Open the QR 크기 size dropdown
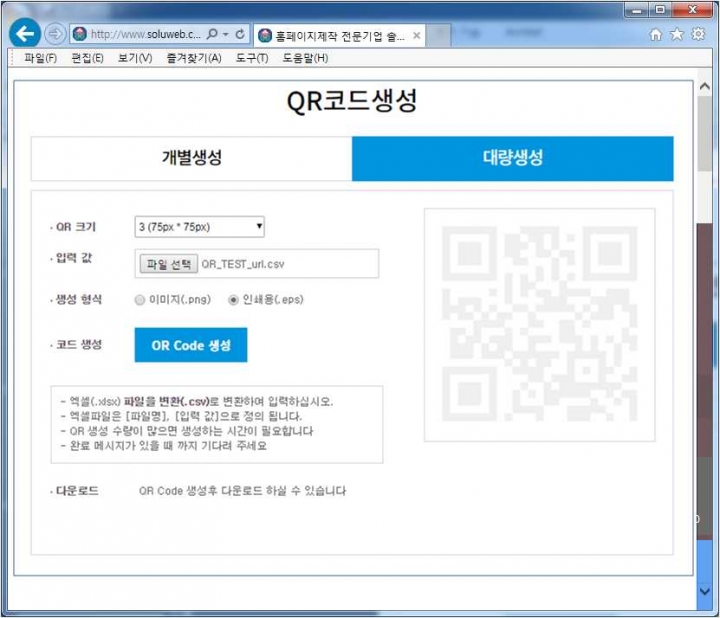Image resolution: width=720 pixels, height=618 pixels. tap(199, 227)
